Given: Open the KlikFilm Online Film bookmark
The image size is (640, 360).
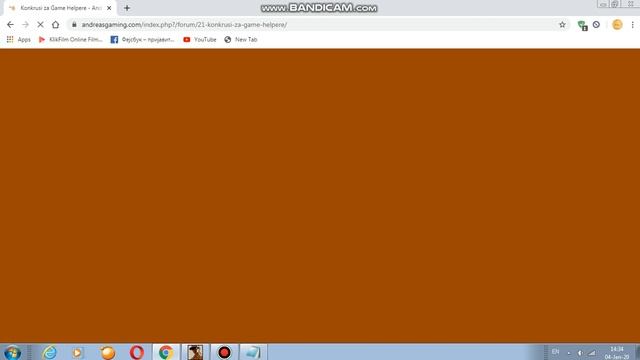Looking at the screenshot, I should point(70,40).
